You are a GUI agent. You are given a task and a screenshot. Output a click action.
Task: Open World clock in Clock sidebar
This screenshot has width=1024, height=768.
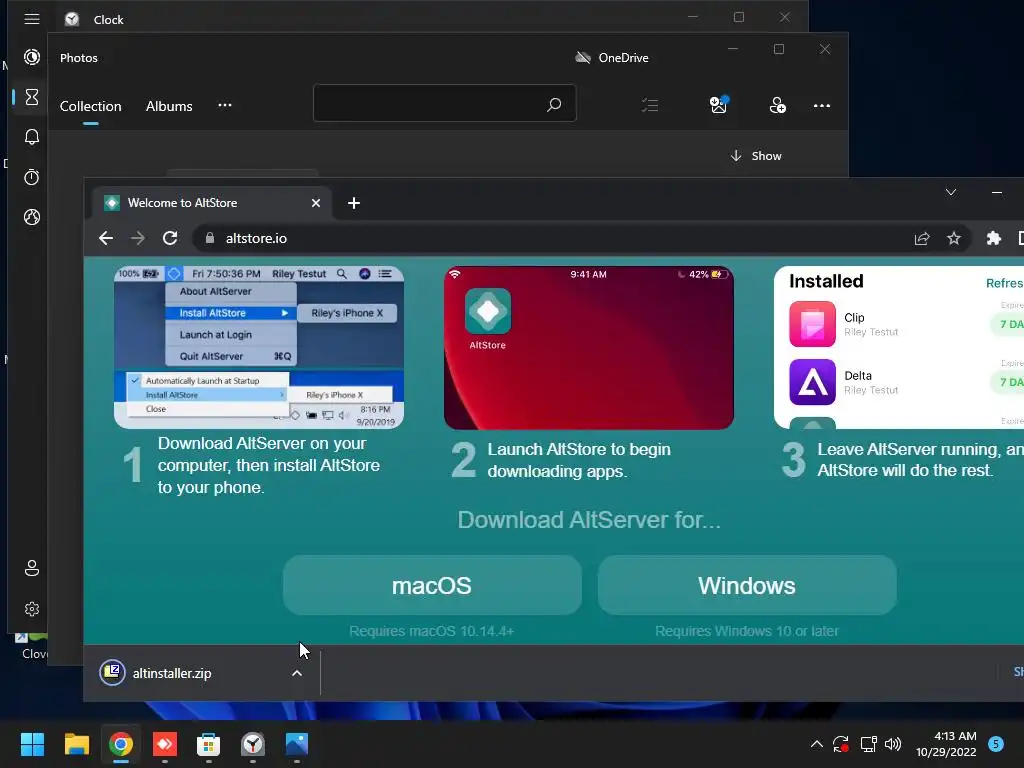(32, 217)
